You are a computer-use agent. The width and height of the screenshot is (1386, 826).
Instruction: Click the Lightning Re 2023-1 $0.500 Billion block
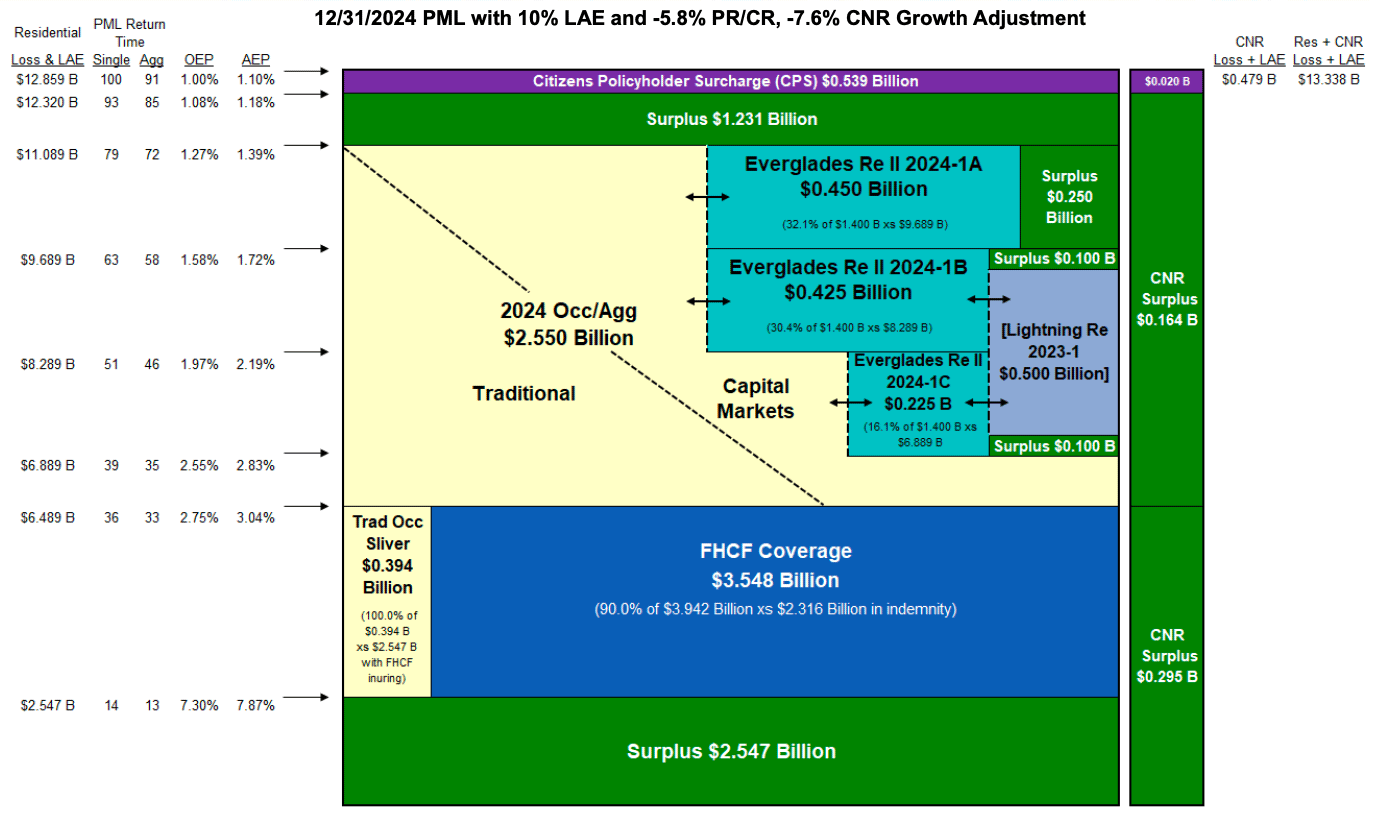(1054, 353)
